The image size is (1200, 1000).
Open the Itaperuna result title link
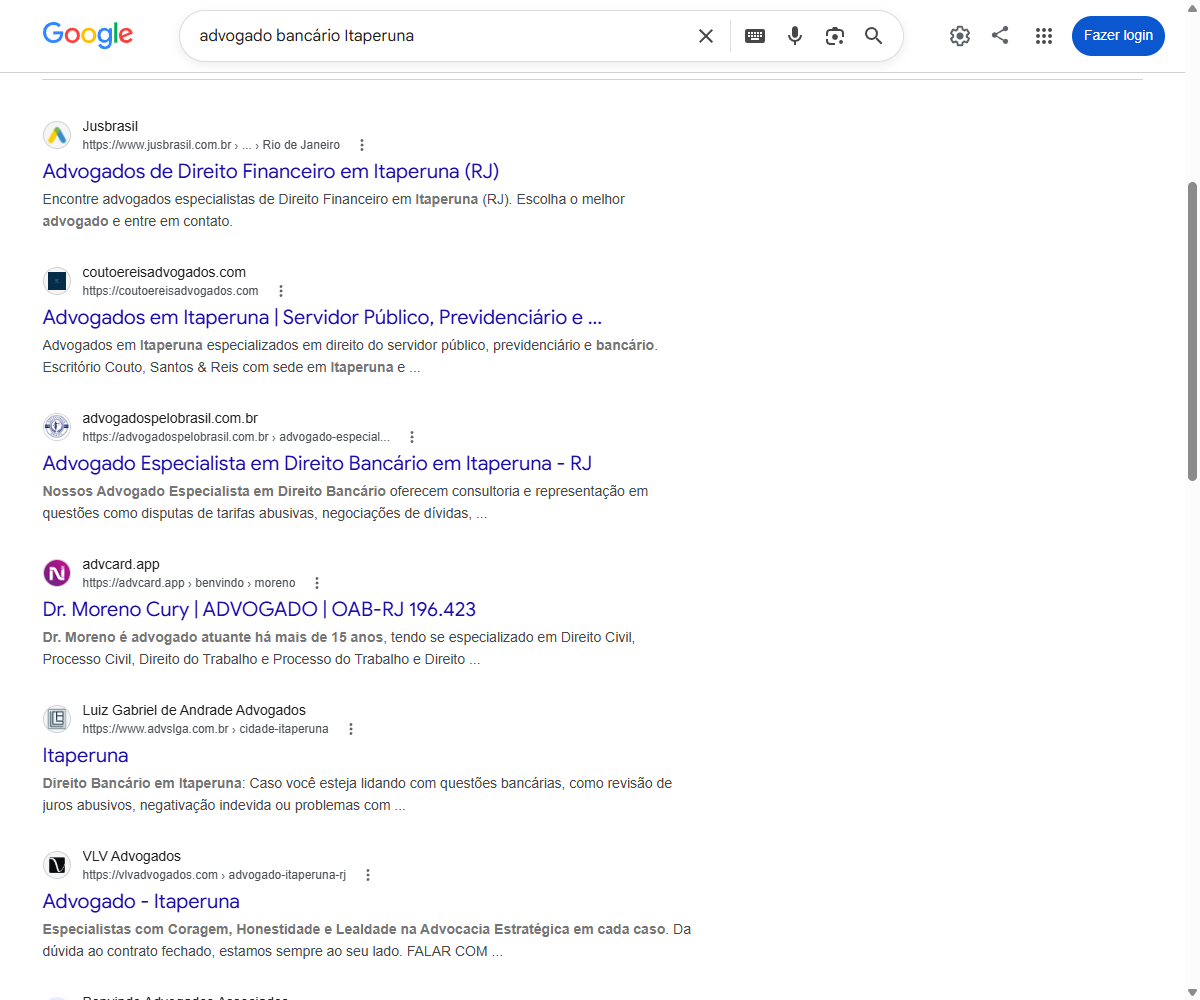click(85, 755)
